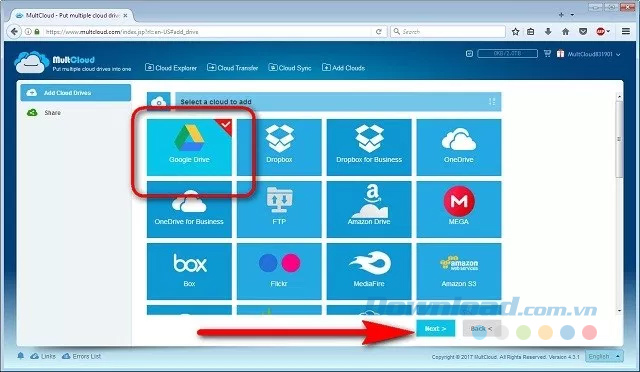Pick the Amazon Drive tile
This screenshot has width=640, height=372.
tap(369, 209)
